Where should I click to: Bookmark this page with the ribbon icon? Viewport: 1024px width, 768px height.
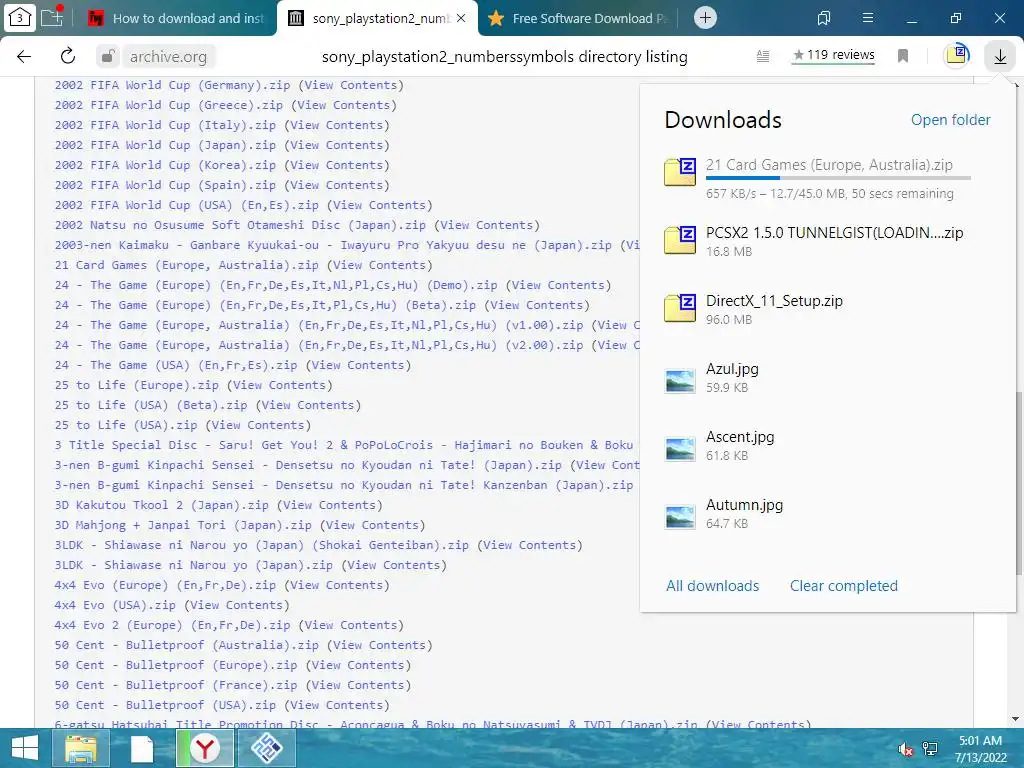(x=903, y=56)
